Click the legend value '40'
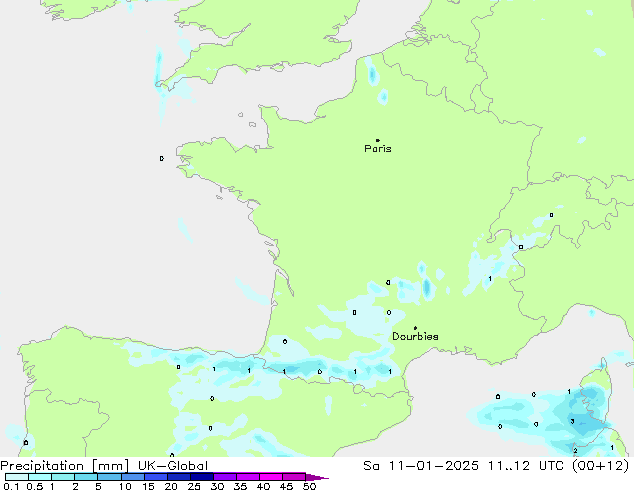Screen dimensions: 634x490 [263, 486]
